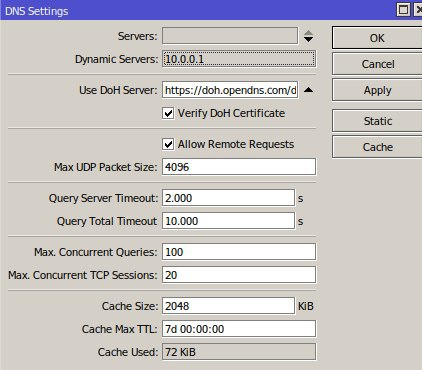The width and height of the screenshot is (422, 370).
Task: Click the Cache Used value 72 KiB
Action: 239,352
